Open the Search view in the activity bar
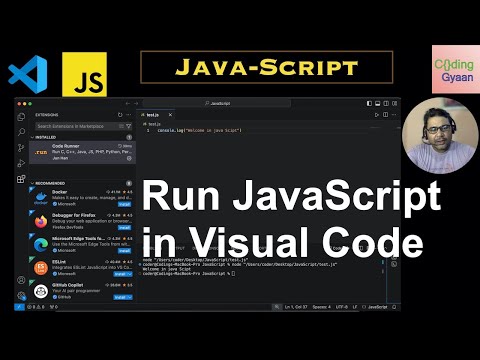 (21, 132)
